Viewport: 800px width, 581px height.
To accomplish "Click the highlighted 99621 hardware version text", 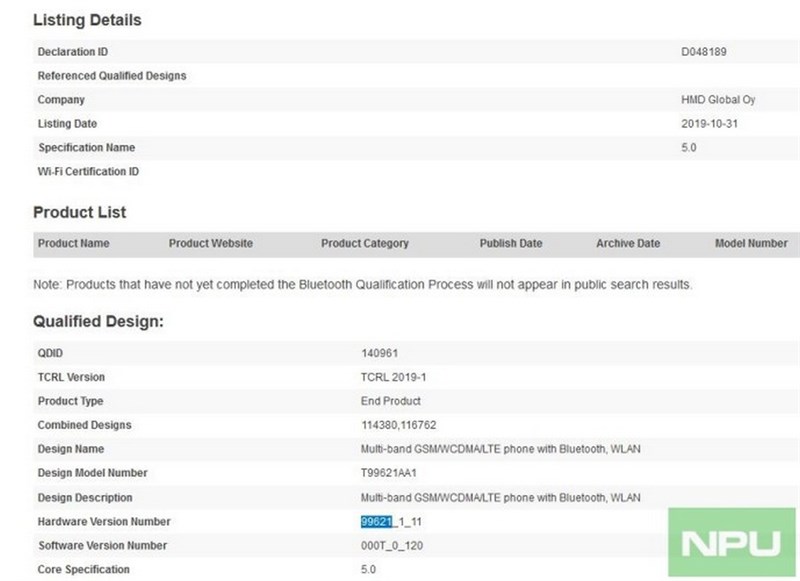I will coord(379,522).
